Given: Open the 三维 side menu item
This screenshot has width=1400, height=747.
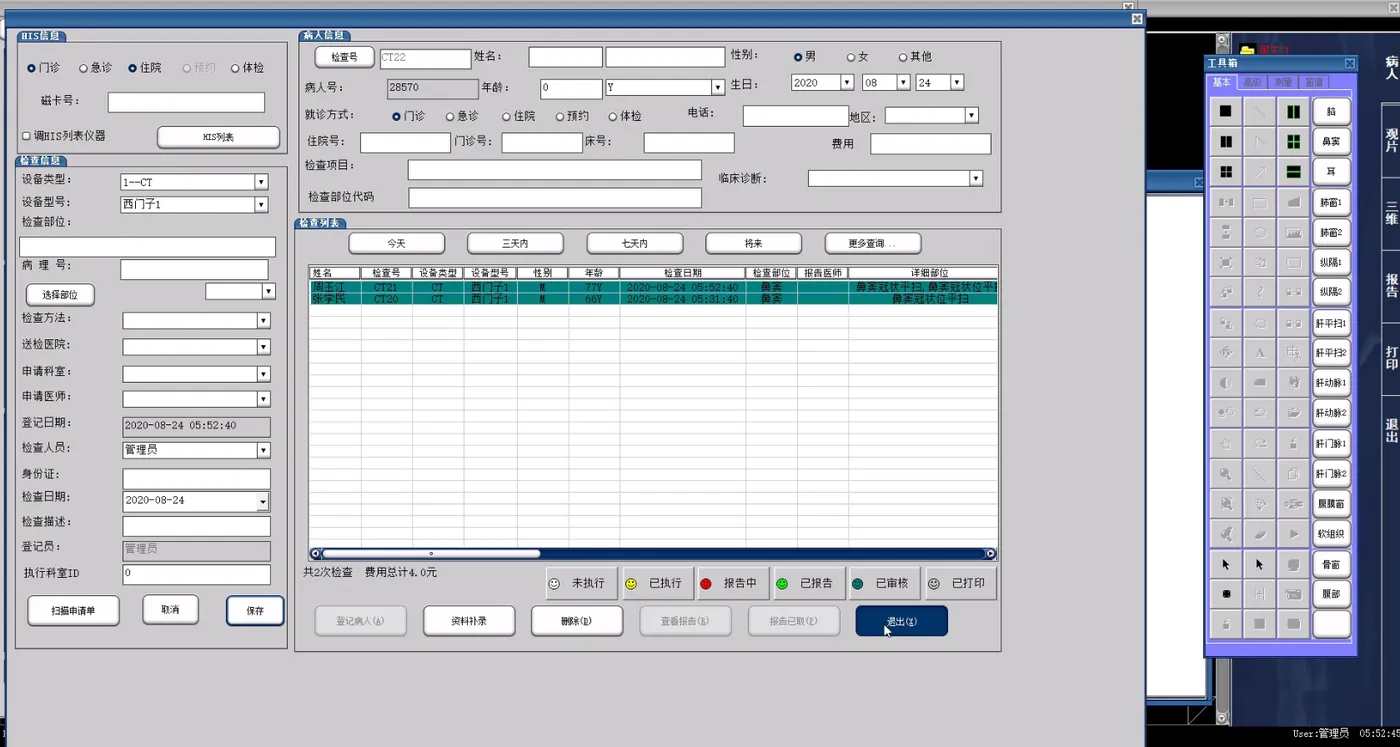Looking at the screenshot, I should pos(1391,213).
